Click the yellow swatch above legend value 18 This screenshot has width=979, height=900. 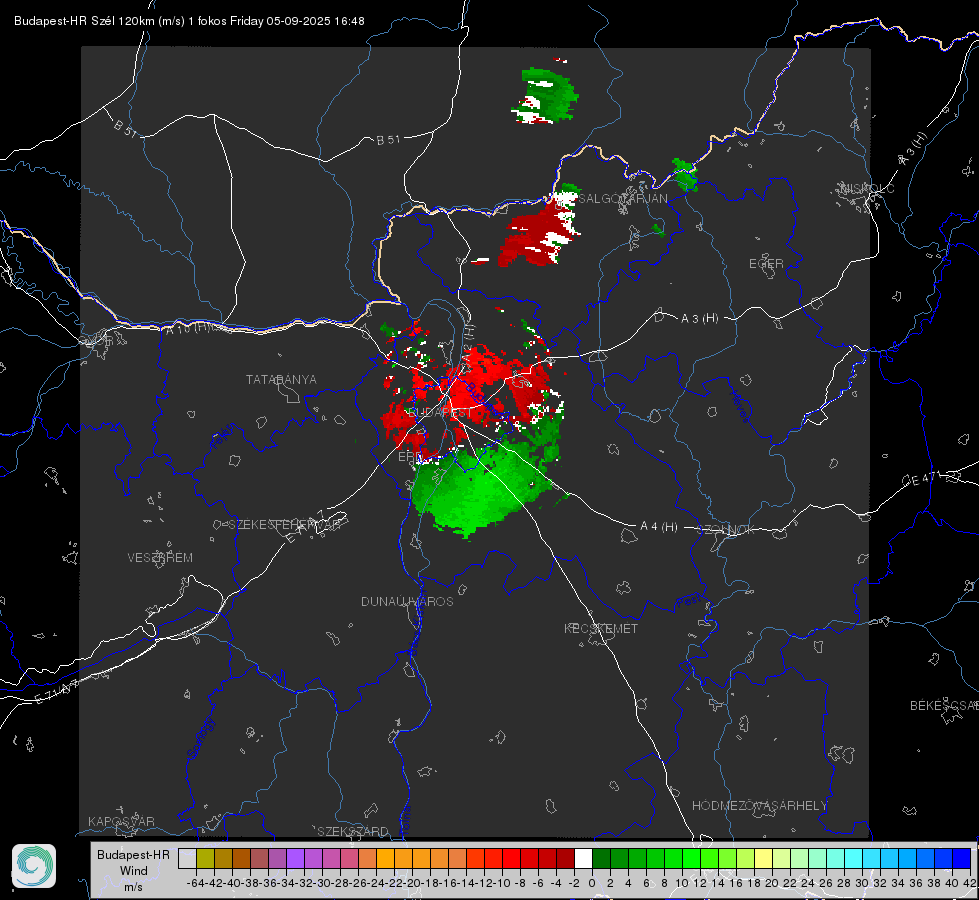763,858
